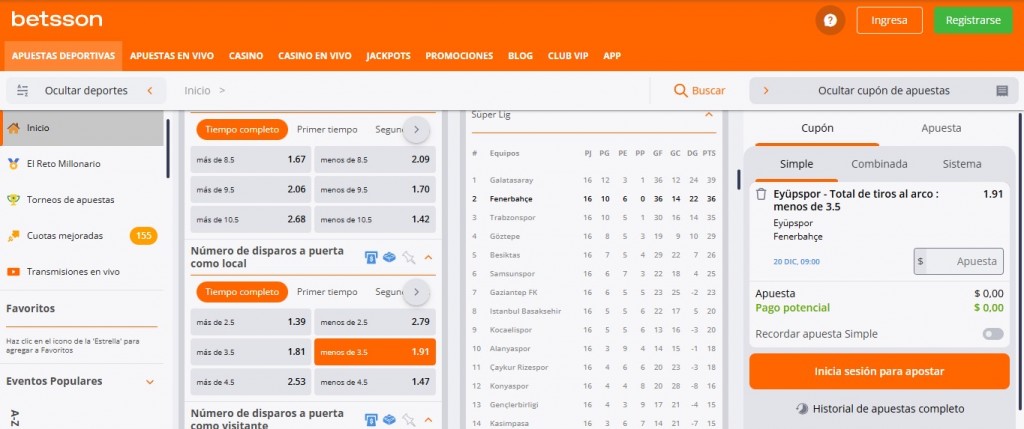The image size is (1024, 429).
Task: Open El Reto Millonario from sidebar
Action: coord(63,163)
